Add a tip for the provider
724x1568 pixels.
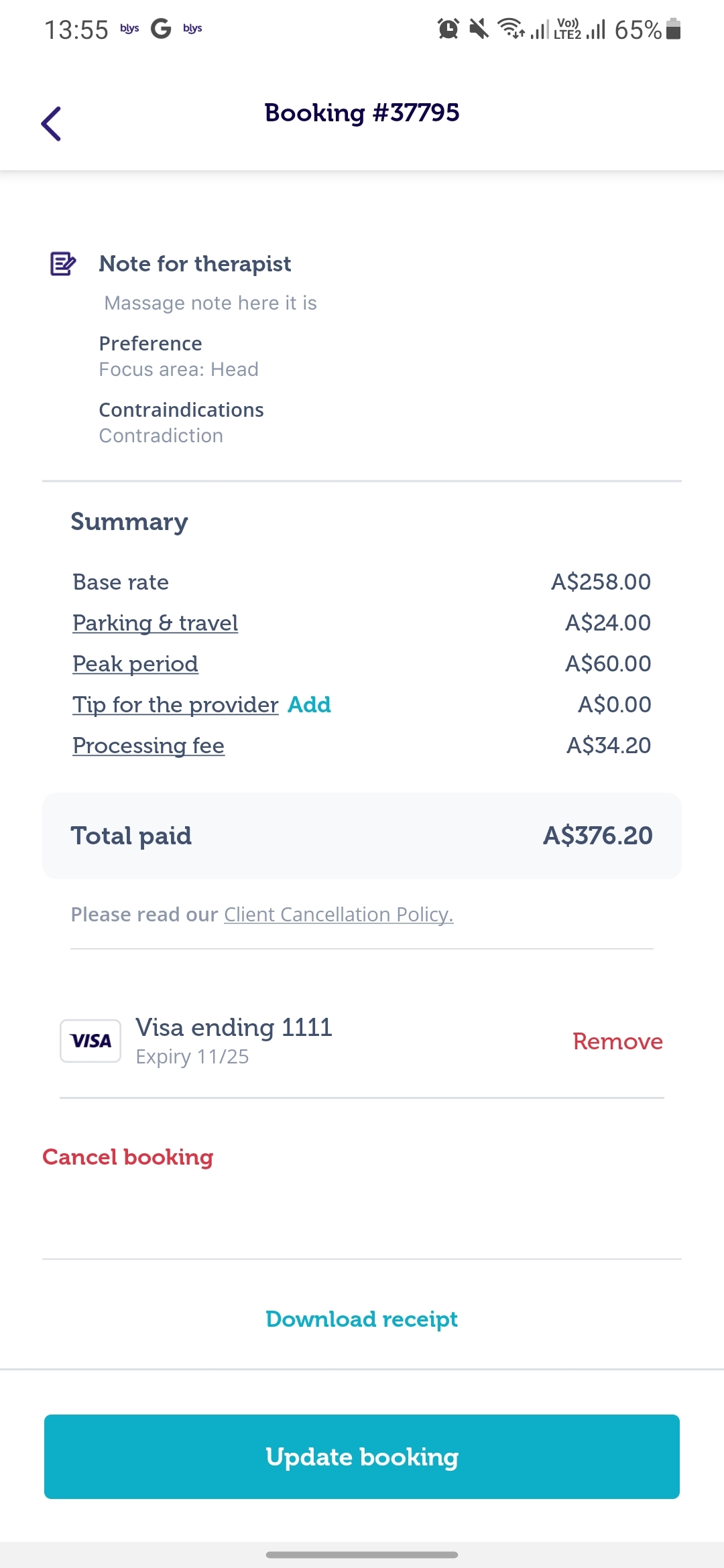309,705
